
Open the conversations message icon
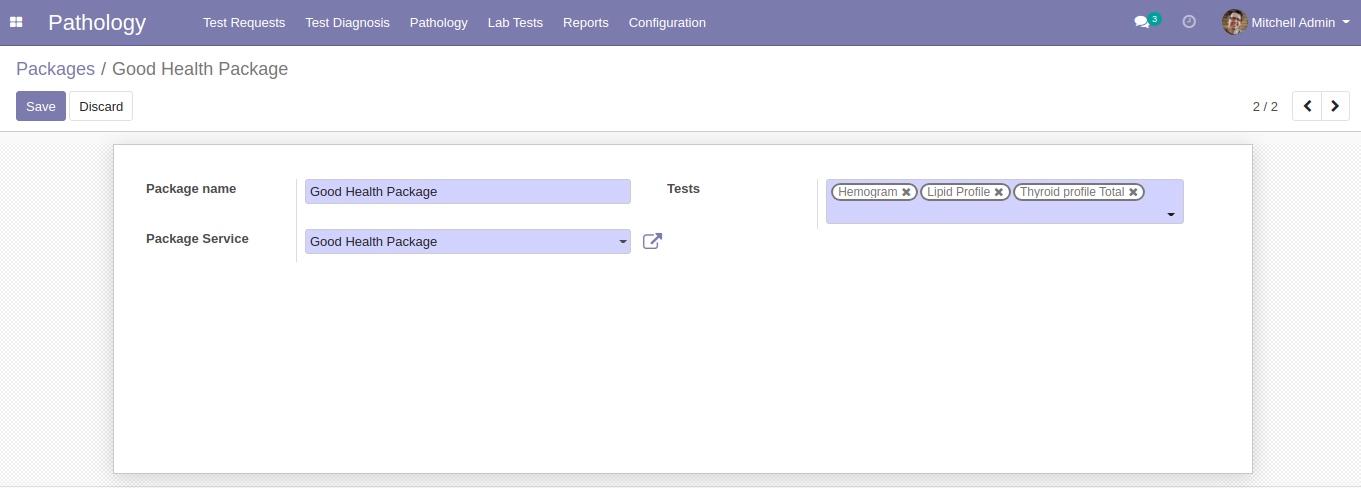coord(1142,22)
